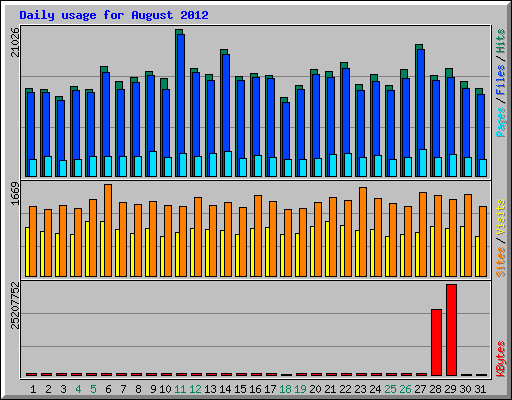Click day label 17 on the x-axis
This screenshot has width=512, height=400.
click(270, 389)
